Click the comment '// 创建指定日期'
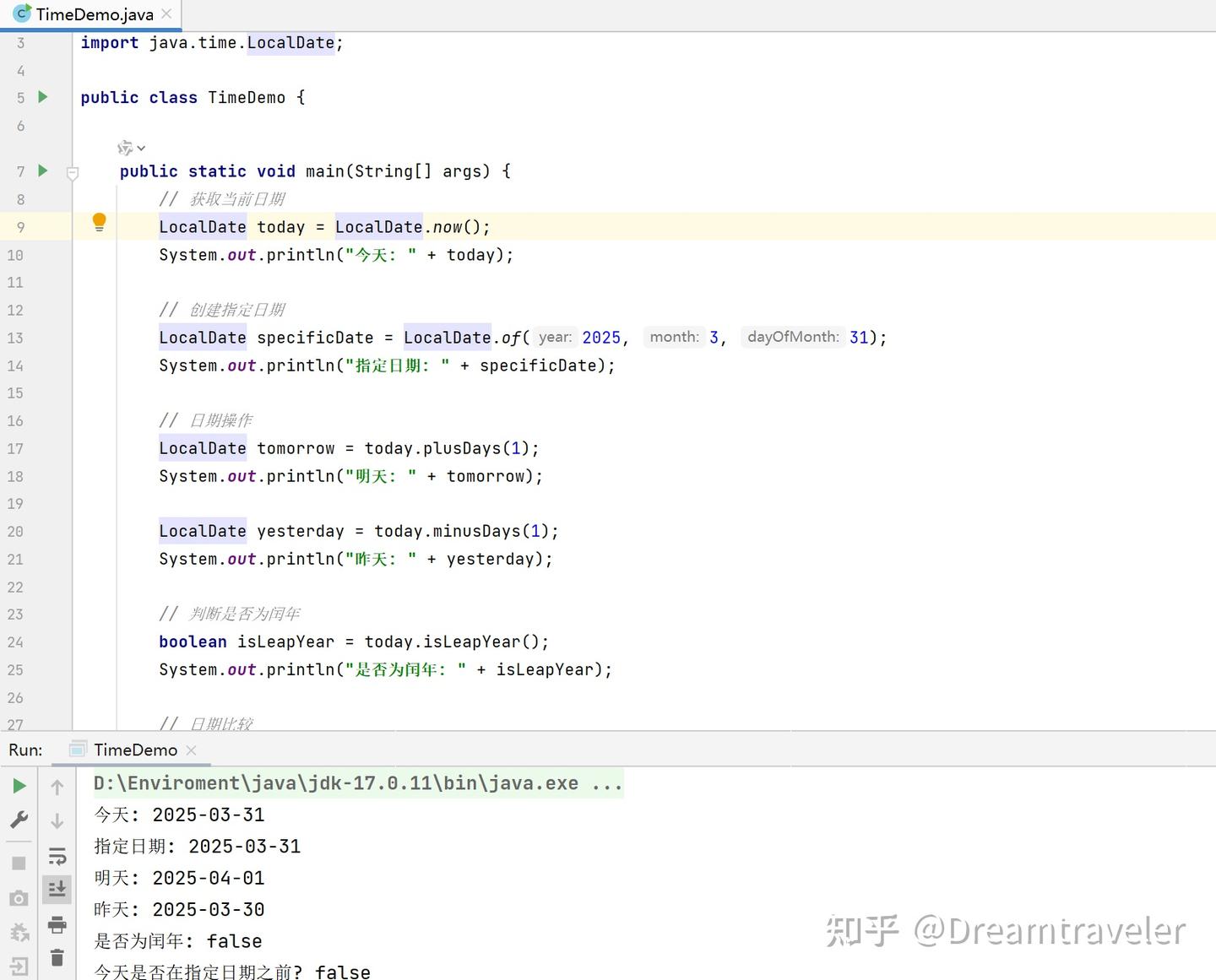The width and height of the screenshot is (1216, 980). pos(222,310)
